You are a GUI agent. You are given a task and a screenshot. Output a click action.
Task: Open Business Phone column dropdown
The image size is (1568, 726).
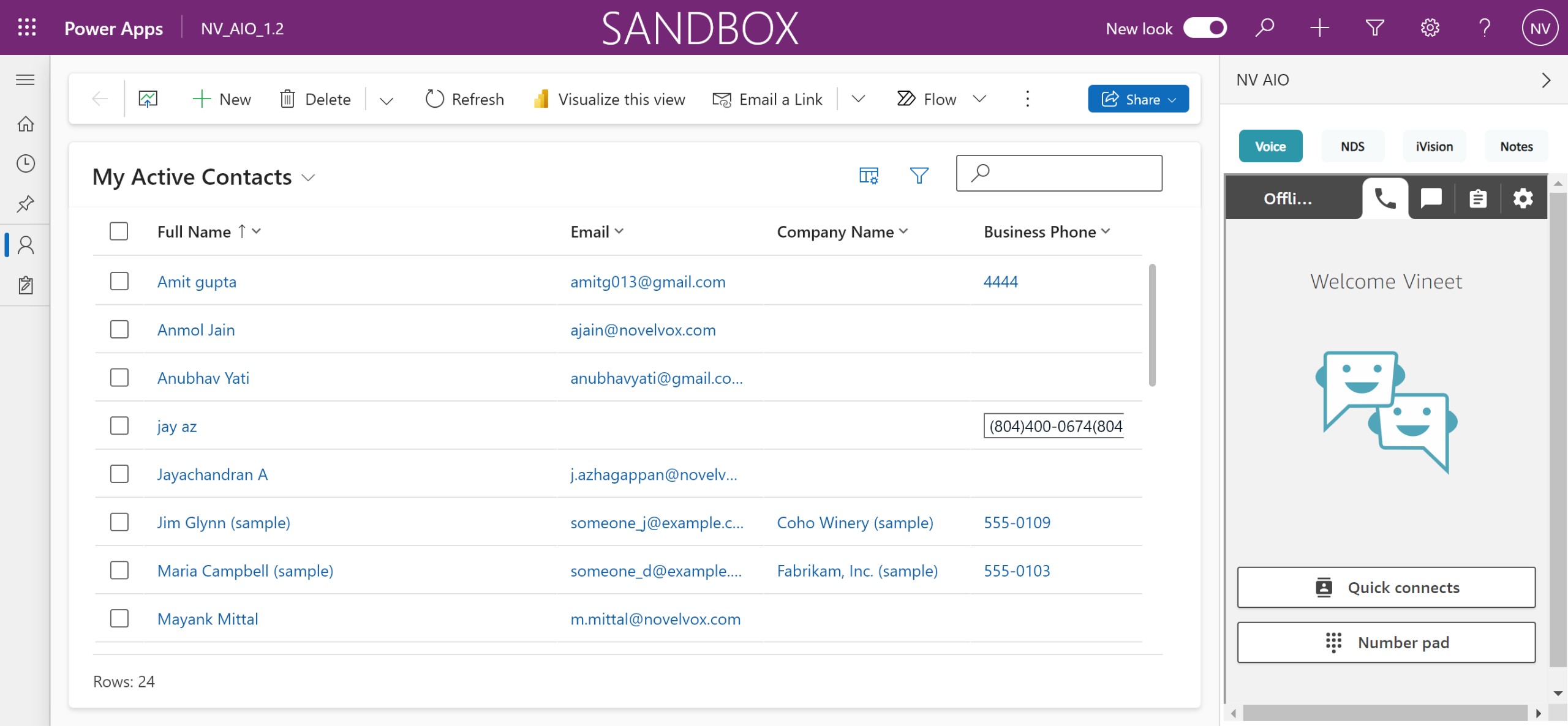1106,231
